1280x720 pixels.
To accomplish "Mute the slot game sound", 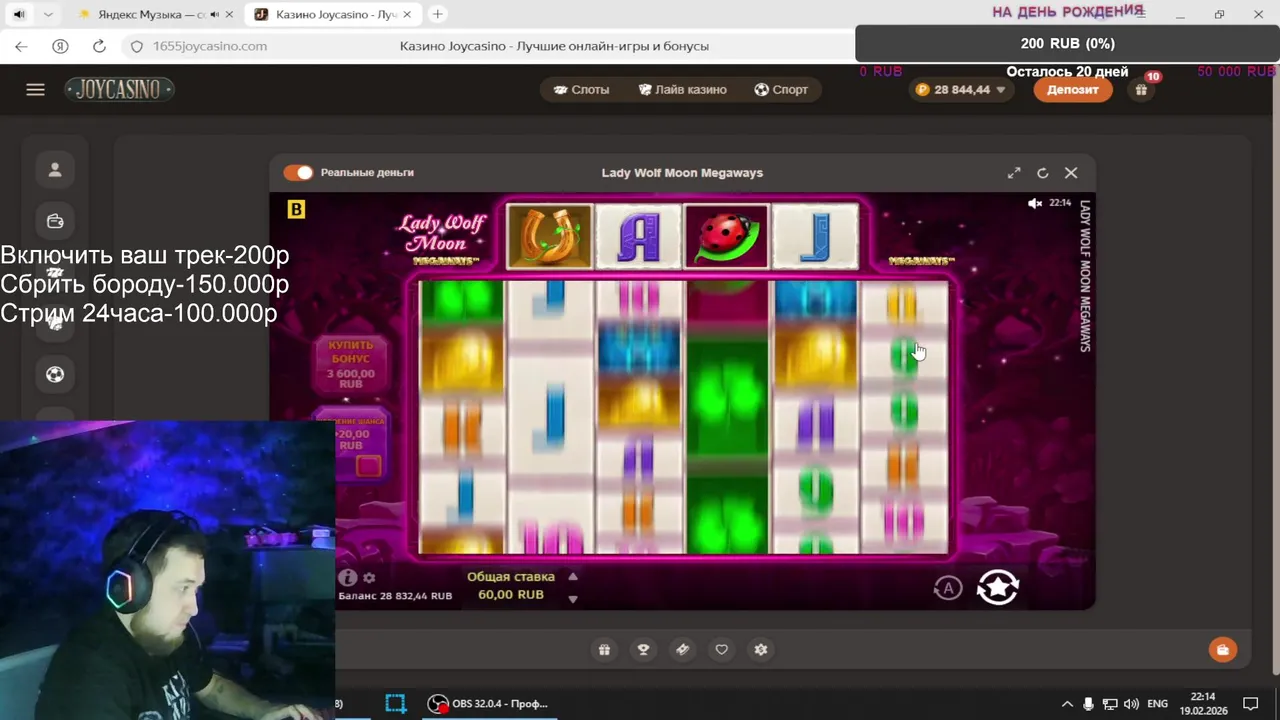I will point(1035,203).
